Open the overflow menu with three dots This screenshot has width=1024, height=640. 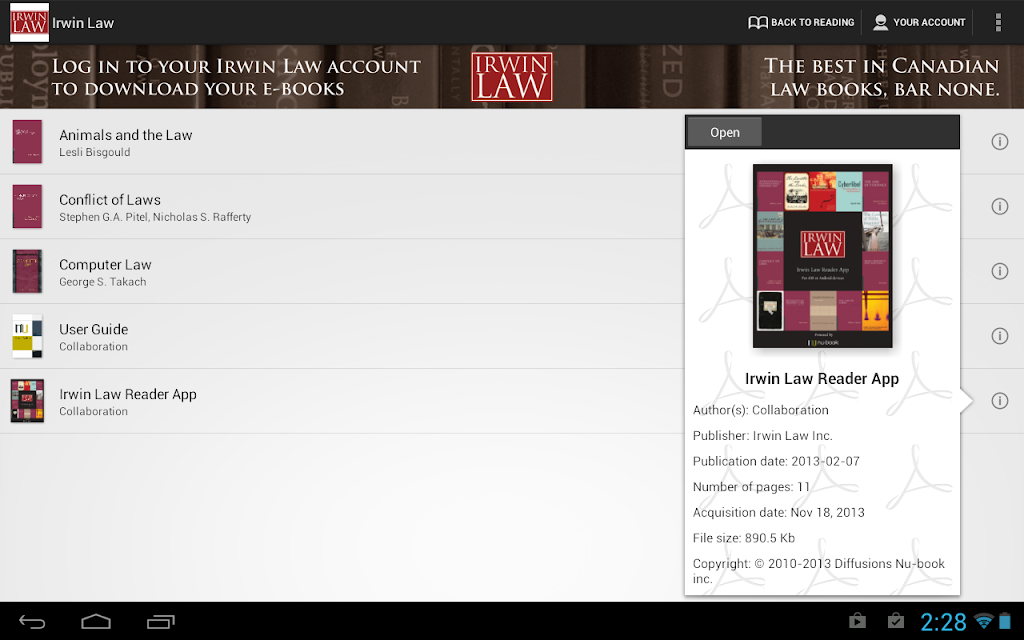(x=998, y=22)
